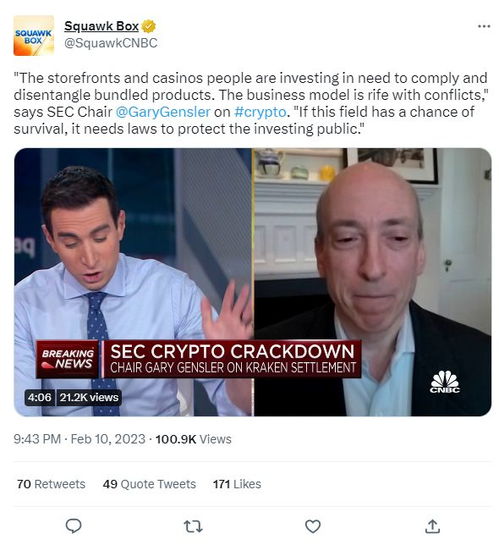Play the SEC Crypto Crackdown video
Viewport: 499px width, 545px height.
coord(253,282)
